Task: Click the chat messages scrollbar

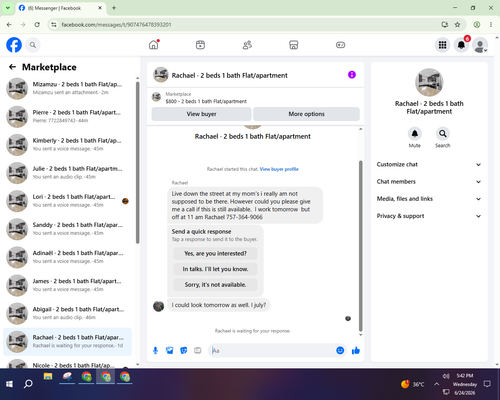Action: click(x=360, y=246)
